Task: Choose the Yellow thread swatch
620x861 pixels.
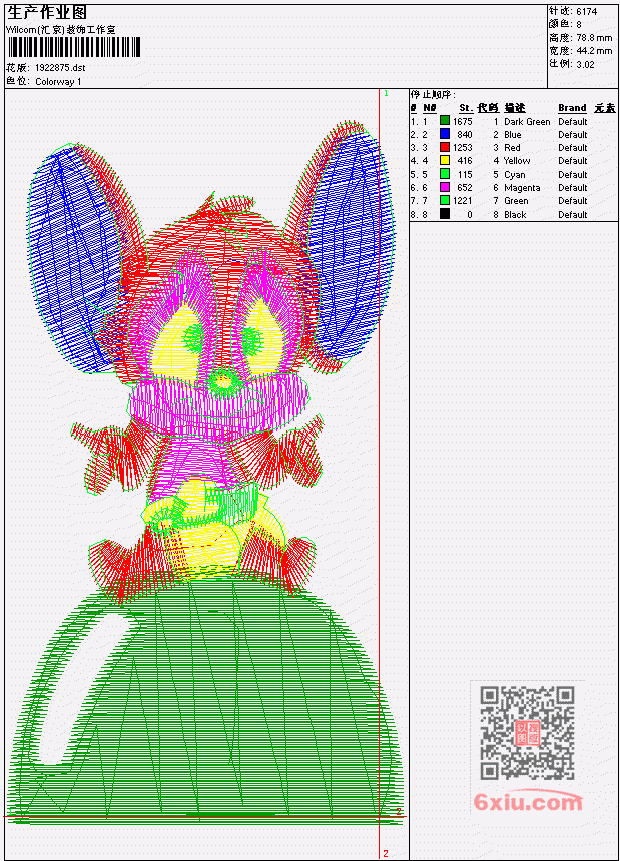Action: pos(445,160)
